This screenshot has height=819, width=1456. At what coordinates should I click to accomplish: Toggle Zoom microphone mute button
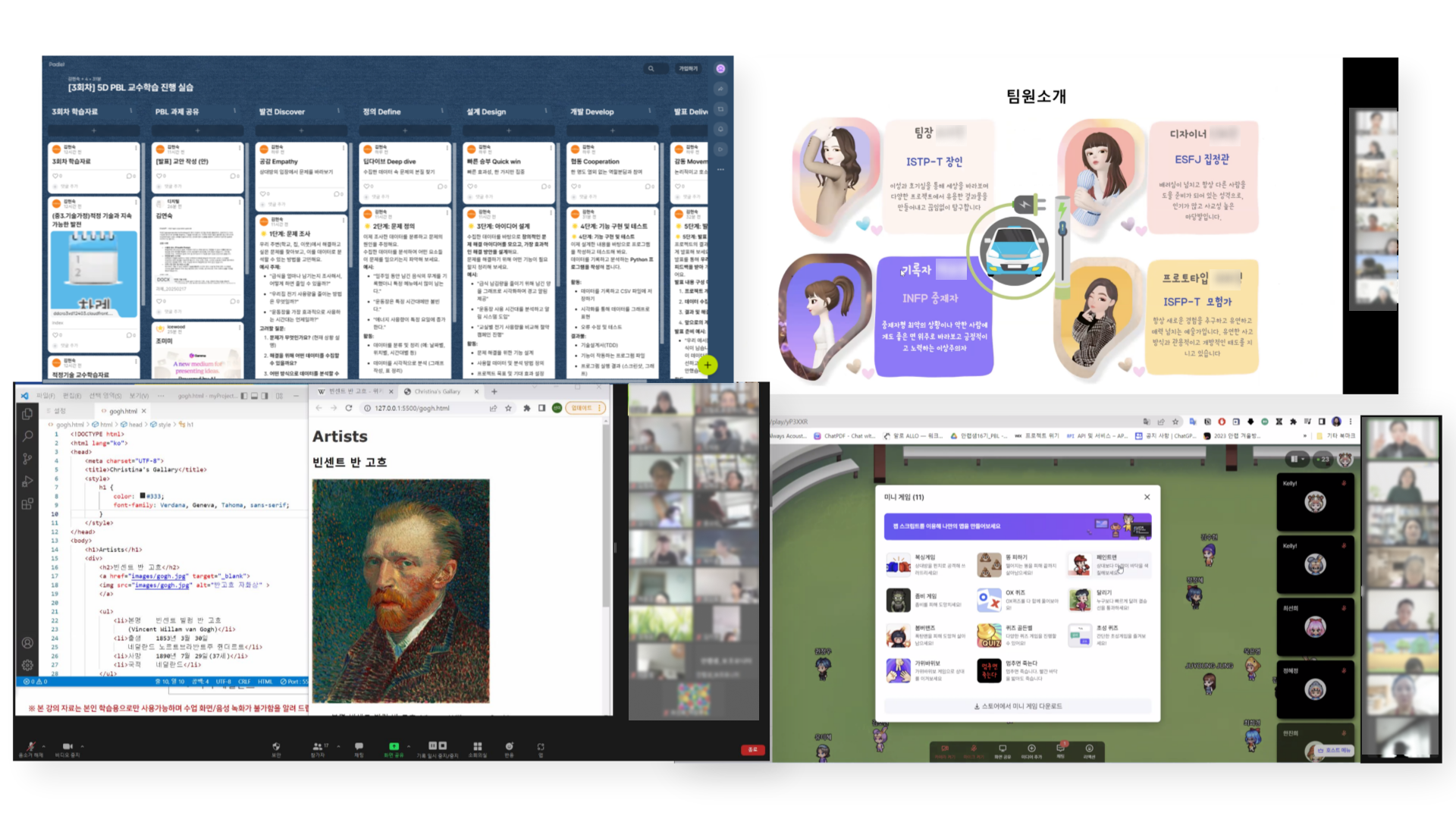coord(31,746)
